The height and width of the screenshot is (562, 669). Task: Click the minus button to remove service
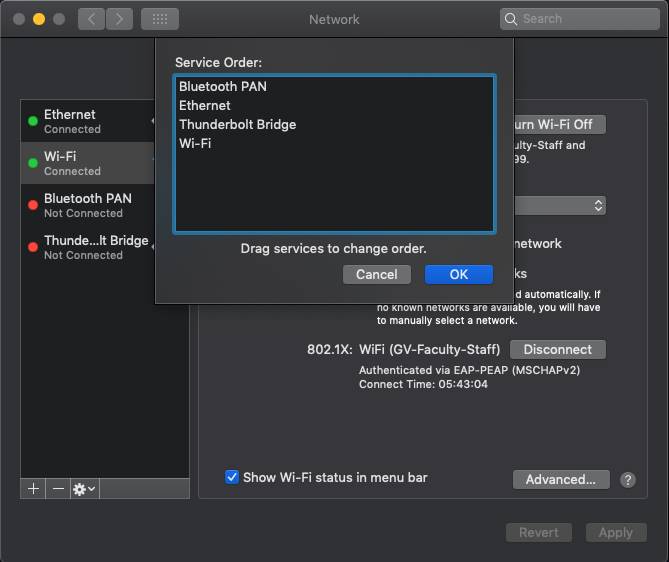[x=58, y=488]
